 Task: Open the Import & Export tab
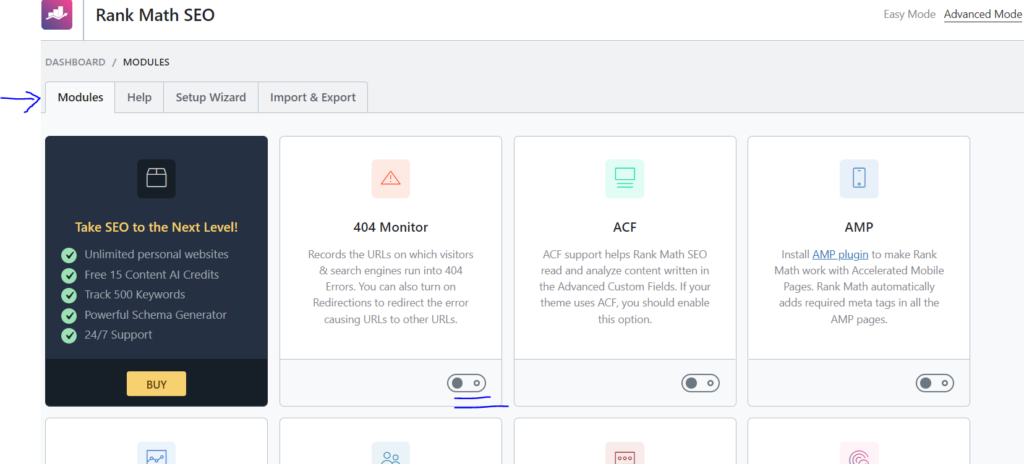(313, 97)
